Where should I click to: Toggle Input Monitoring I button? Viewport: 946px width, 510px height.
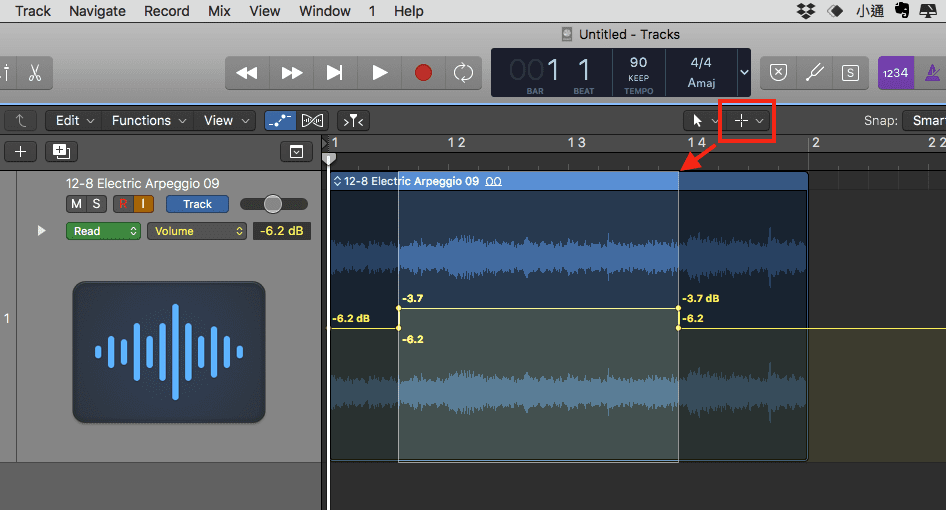tap(144, 204)
